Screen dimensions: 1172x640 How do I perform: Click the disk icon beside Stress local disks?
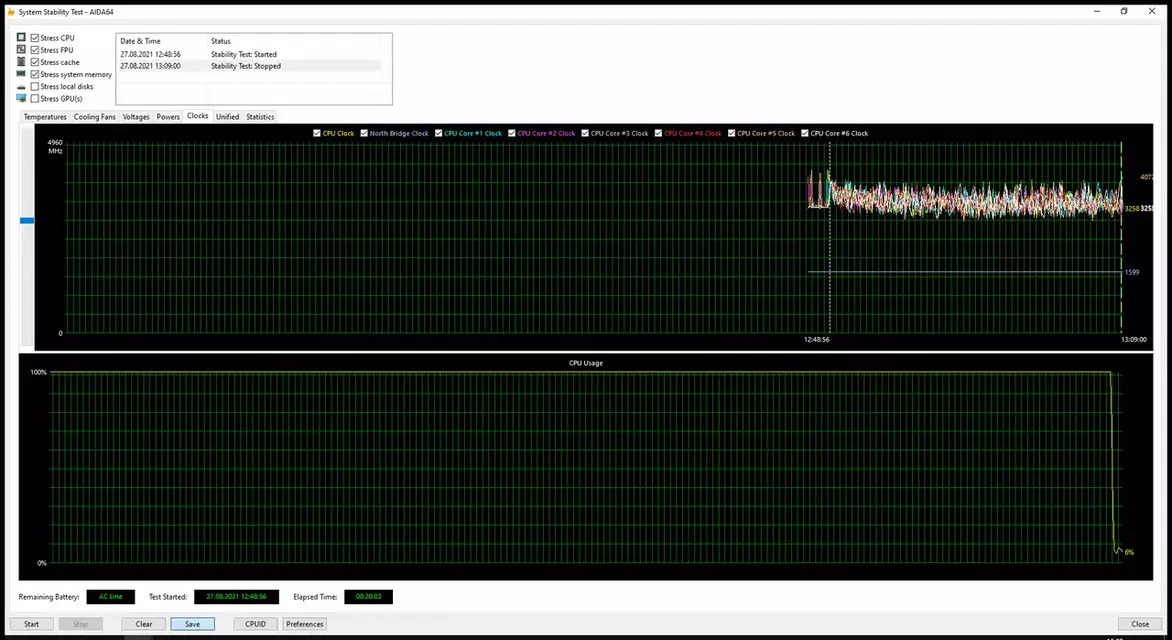tap(21, 87)
